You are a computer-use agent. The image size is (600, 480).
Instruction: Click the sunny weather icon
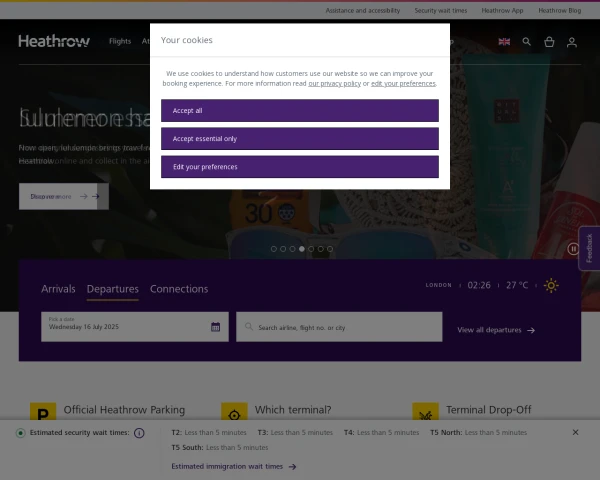(x=551, y=286)
